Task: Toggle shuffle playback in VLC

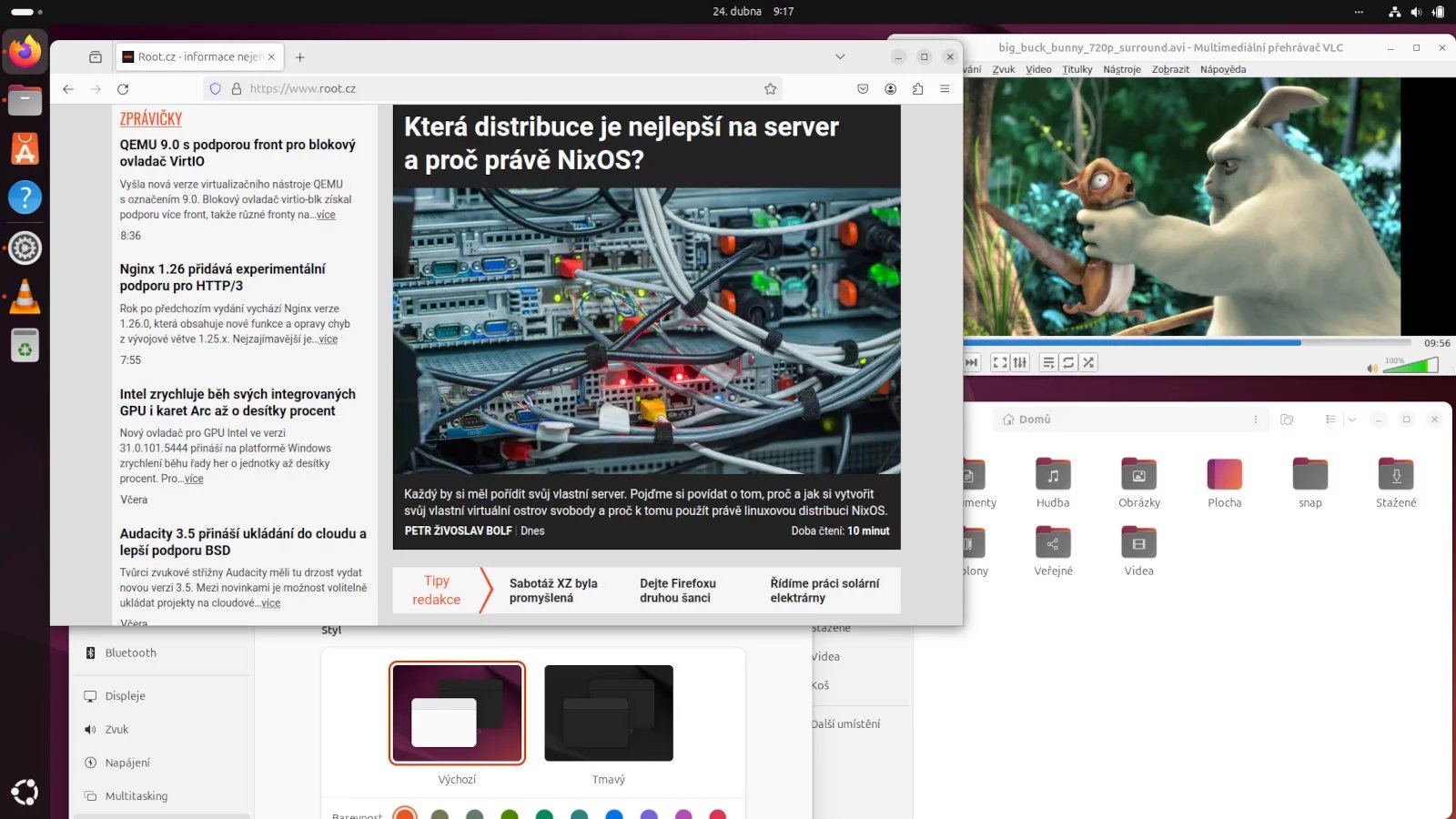Action: coord(1088,362)
